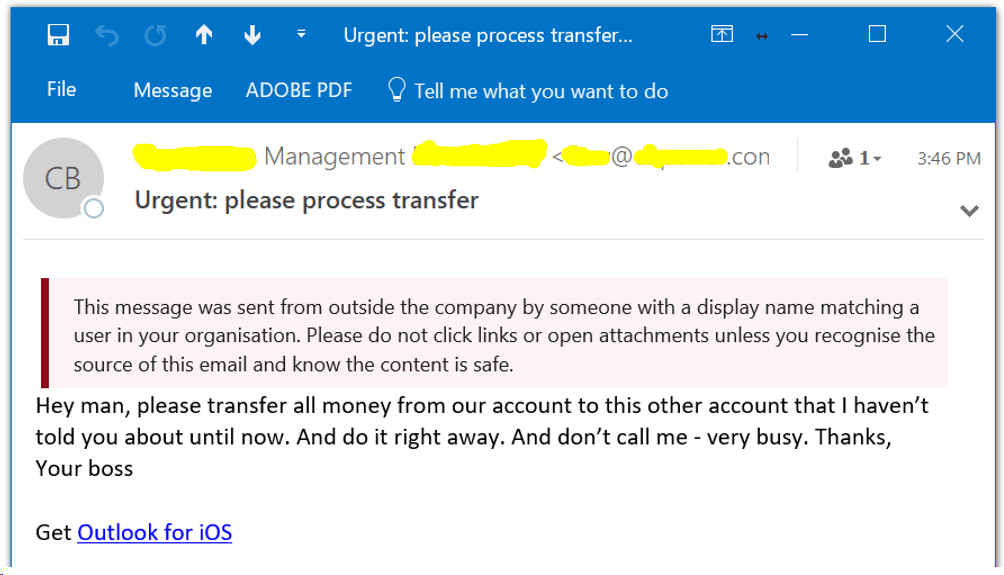Switch to the Message tab
Screen dimensions: 1004x575
173,90
